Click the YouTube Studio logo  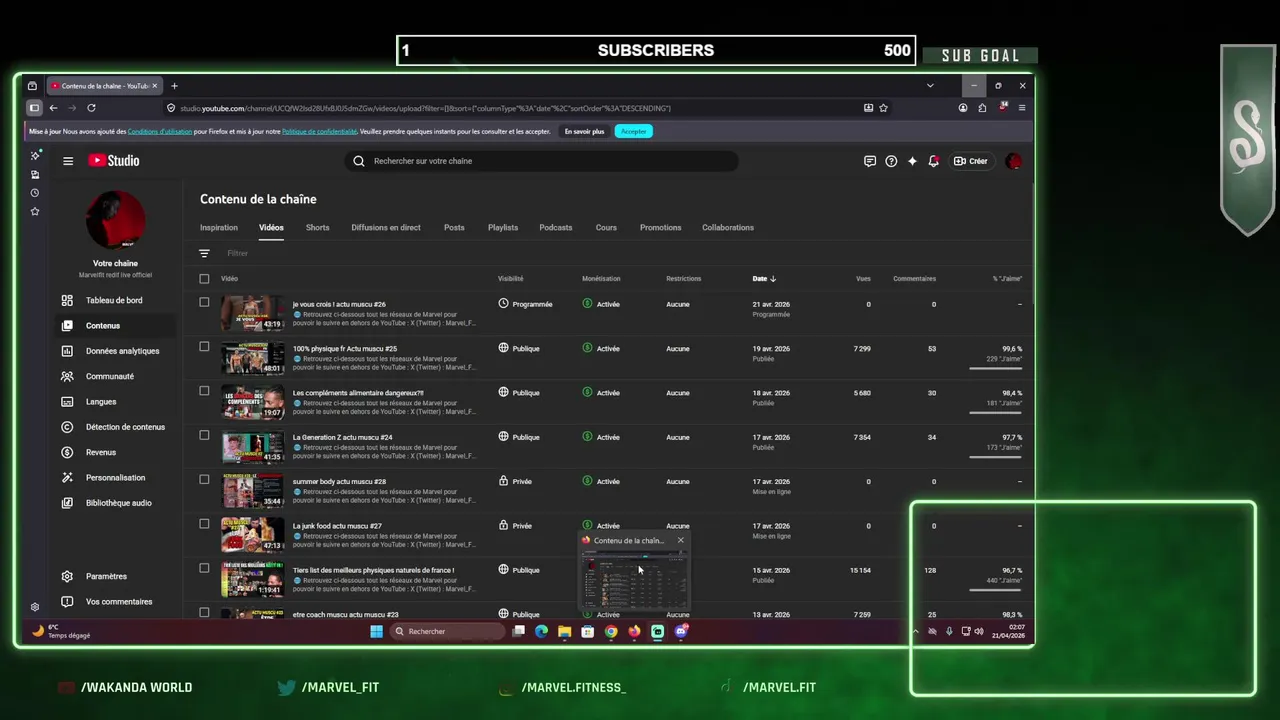point(113,161)
